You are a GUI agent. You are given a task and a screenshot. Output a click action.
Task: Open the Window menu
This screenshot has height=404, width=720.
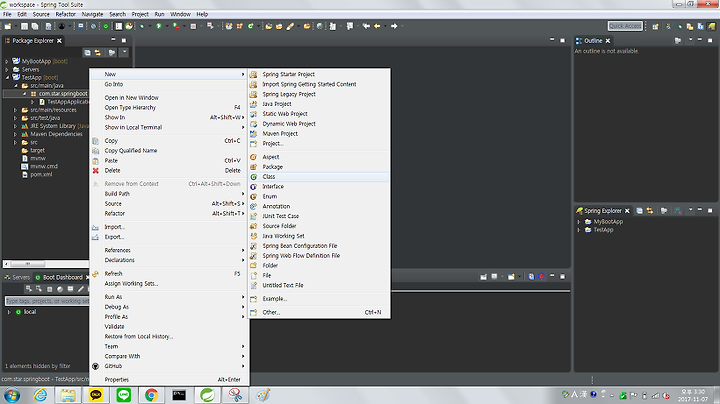(x=180, y=14)
